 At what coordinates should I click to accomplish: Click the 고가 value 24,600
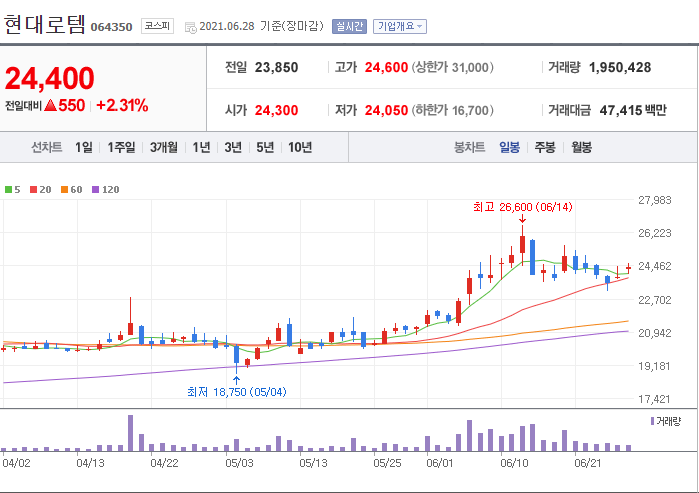click(386, 67)
